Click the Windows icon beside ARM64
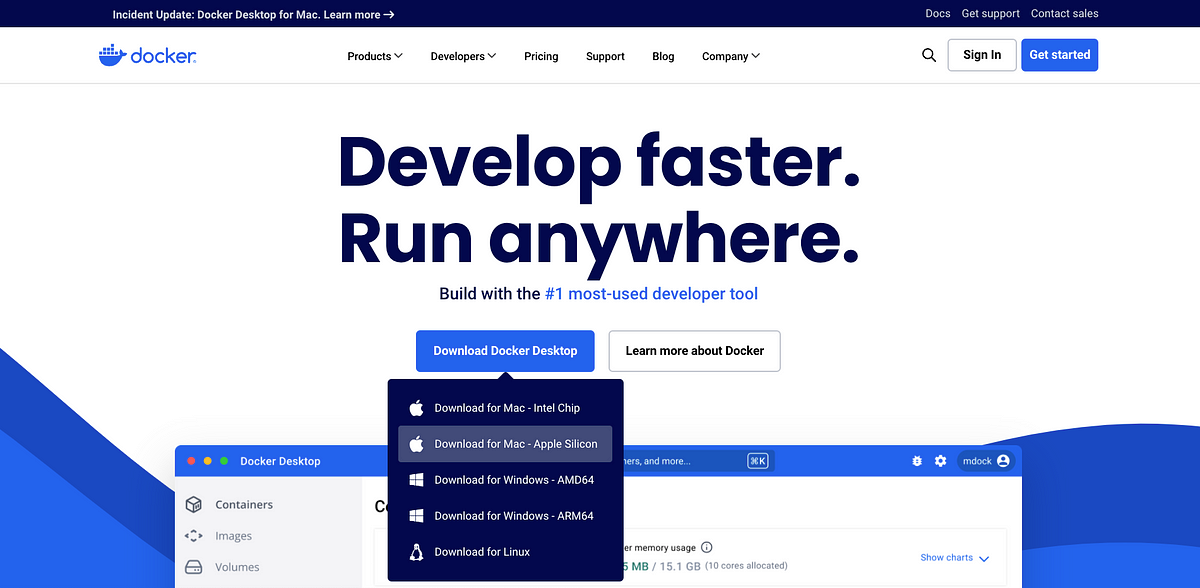The width and height of the screenshot is (1200, 588). pyautogui.click(x=417, y=516)
